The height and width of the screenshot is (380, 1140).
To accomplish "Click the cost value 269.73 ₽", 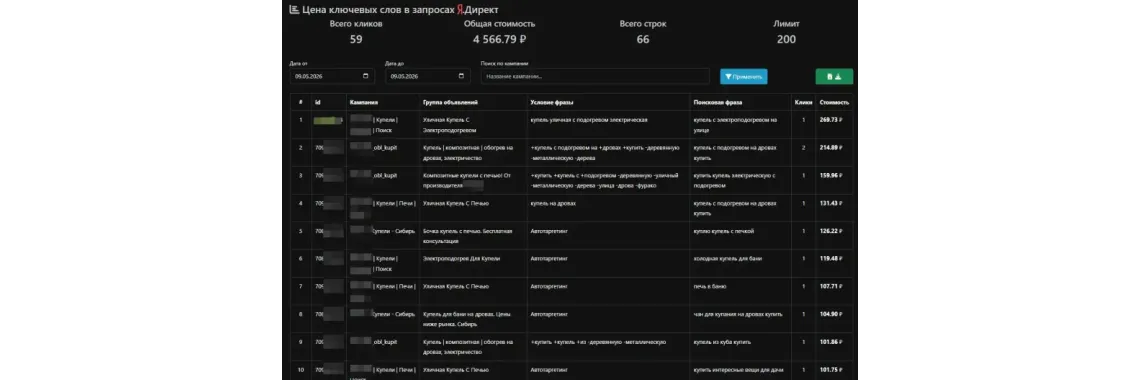I will 831,120.
